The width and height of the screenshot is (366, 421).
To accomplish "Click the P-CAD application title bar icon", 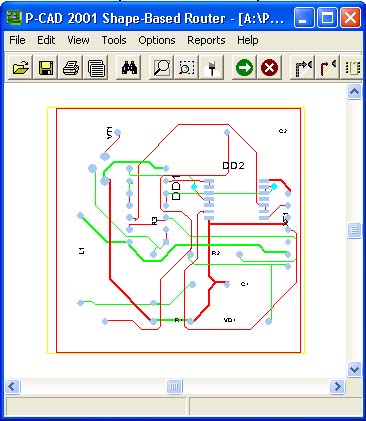I will [14, 18].
